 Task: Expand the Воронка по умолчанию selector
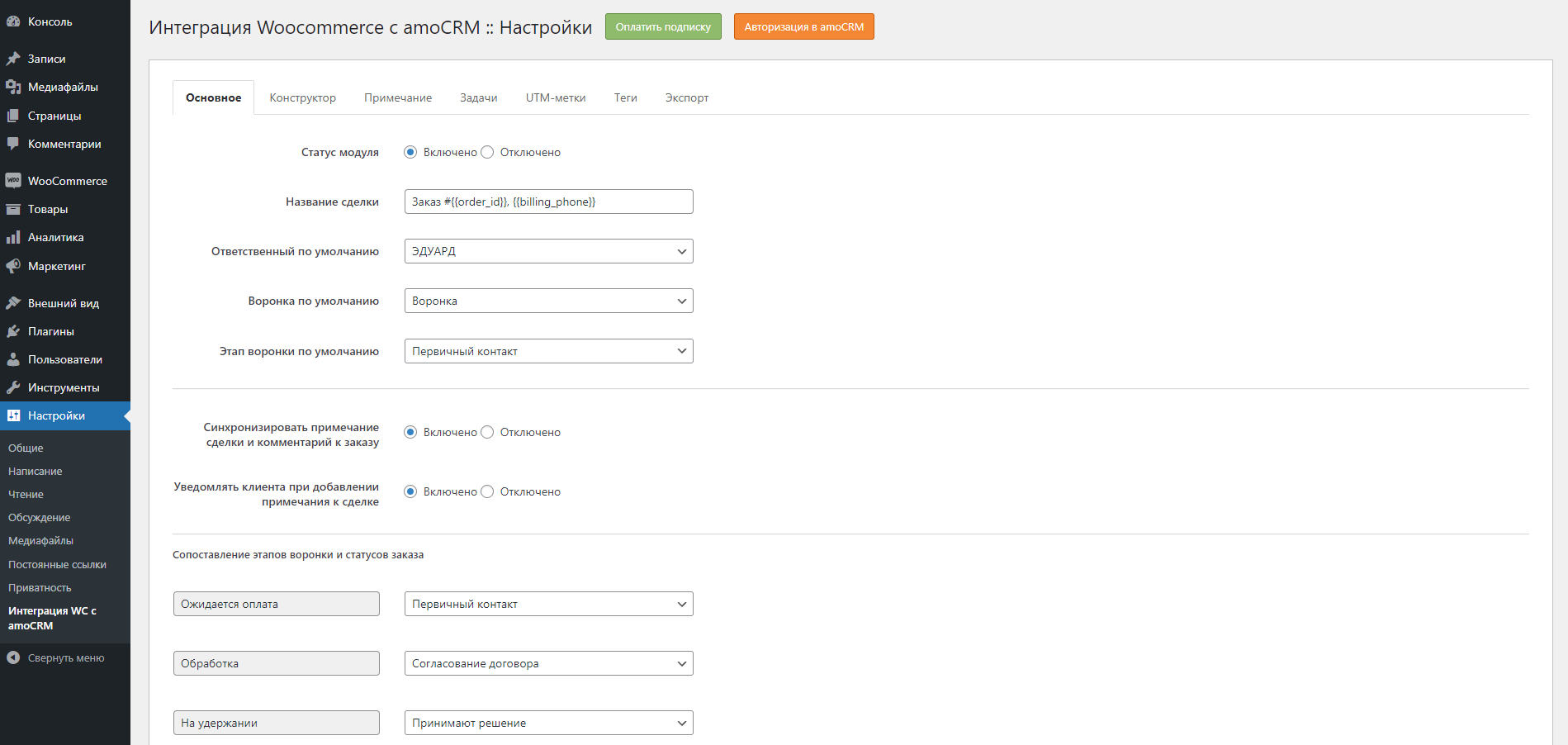tap(547, 301)
